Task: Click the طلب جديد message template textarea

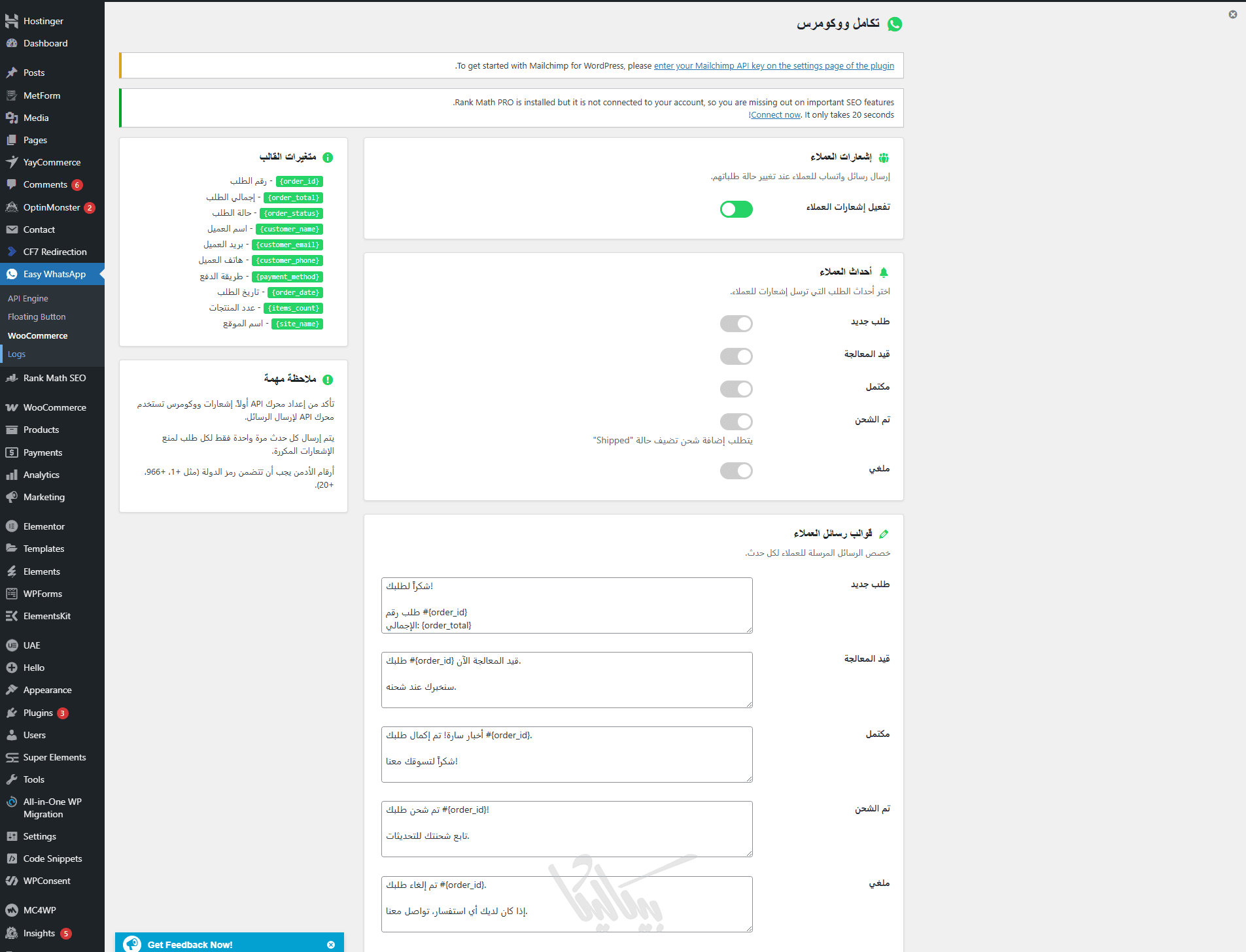Action: [566, 605]
